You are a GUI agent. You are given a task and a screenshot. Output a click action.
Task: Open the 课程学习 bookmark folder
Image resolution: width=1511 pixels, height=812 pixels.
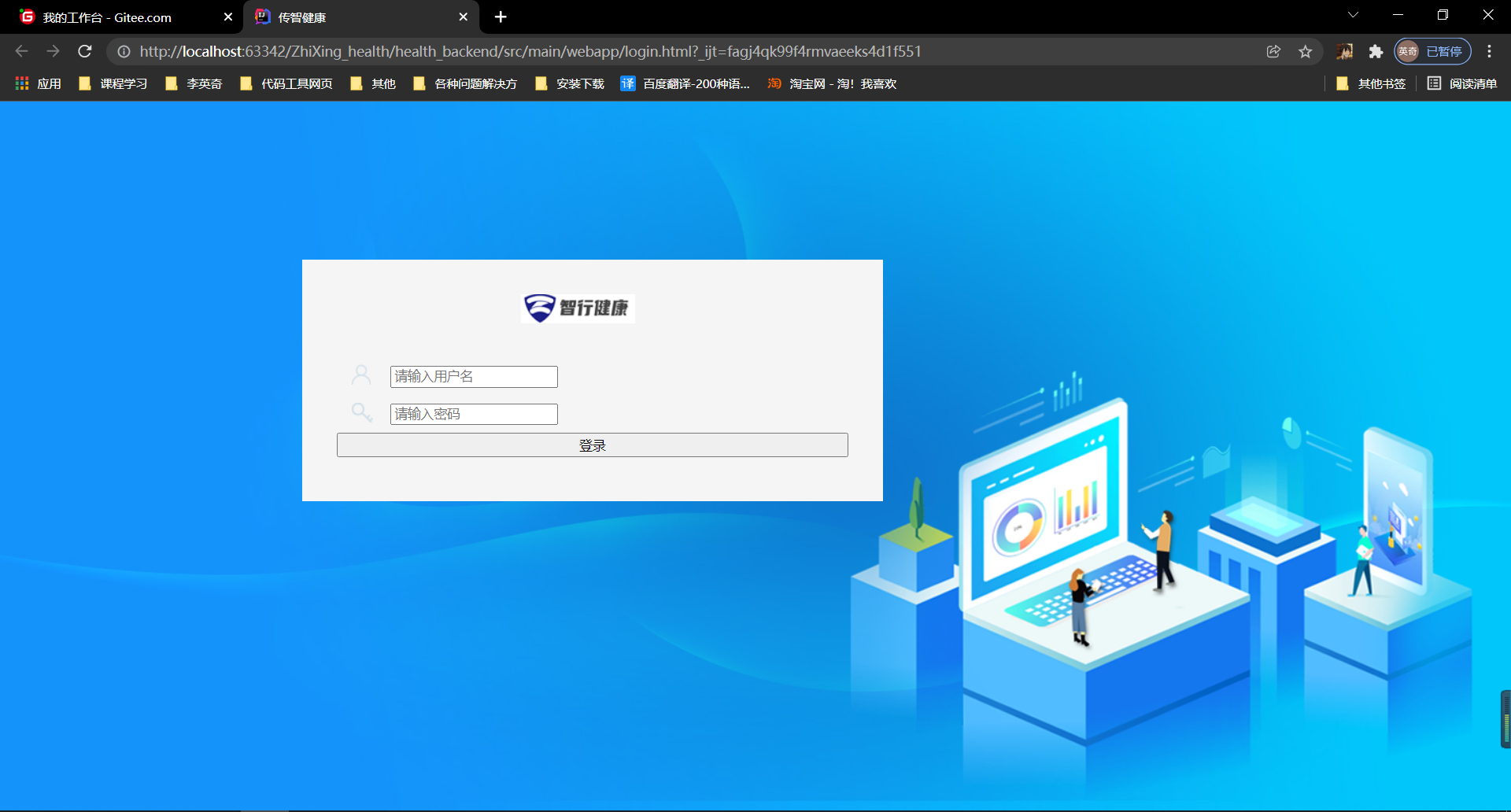point(113,83)
